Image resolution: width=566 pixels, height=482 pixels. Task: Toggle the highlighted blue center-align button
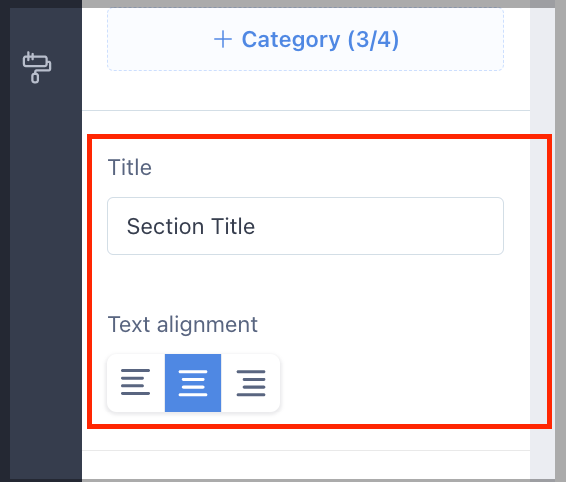193,382
